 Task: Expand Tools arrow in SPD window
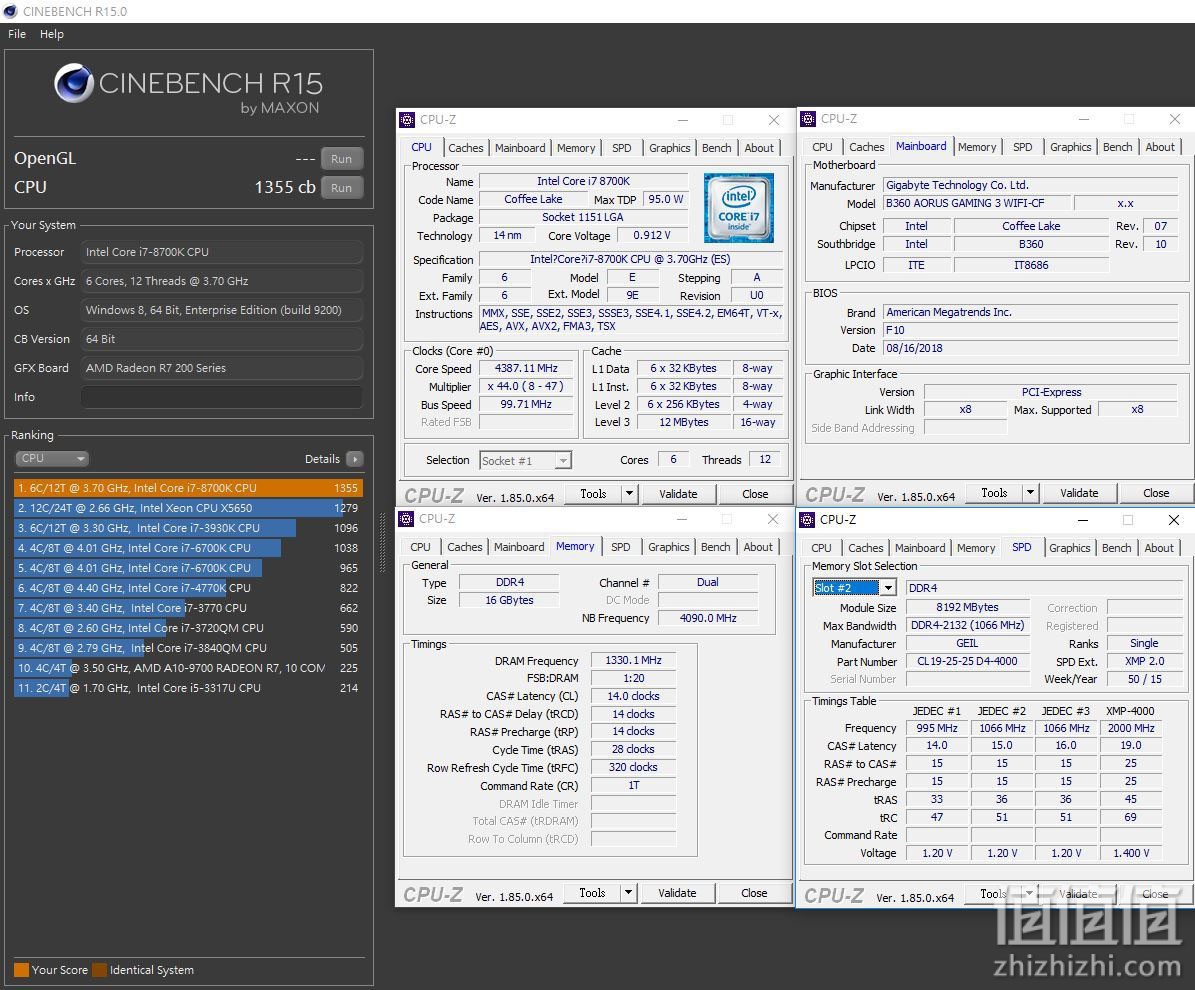pyautogui.click(x=1030, y=894)
